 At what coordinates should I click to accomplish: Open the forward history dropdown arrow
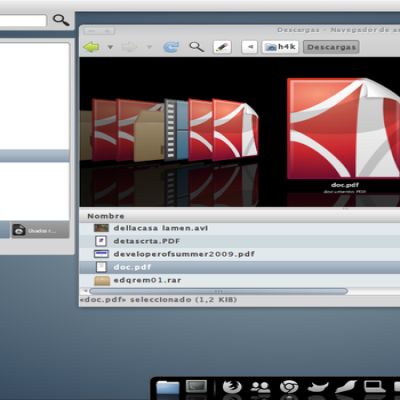(149, 47)
